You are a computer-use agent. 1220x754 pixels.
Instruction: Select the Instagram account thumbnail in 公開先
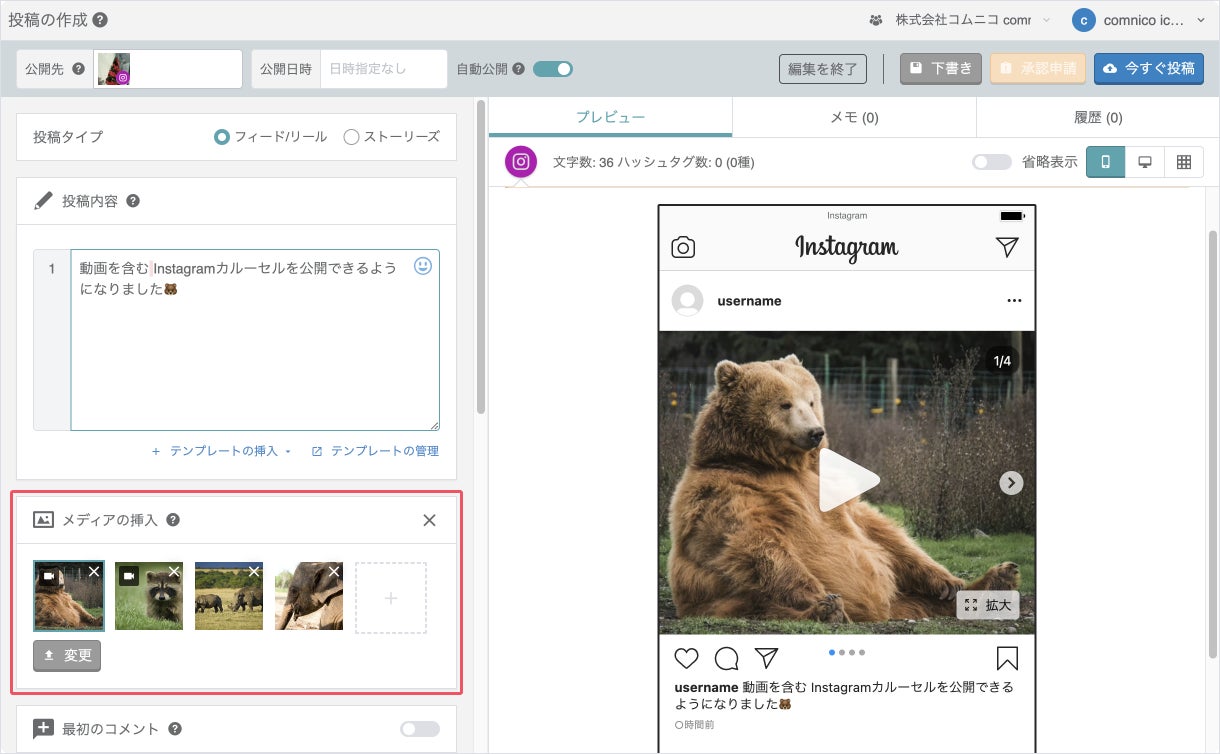(114, 69)
